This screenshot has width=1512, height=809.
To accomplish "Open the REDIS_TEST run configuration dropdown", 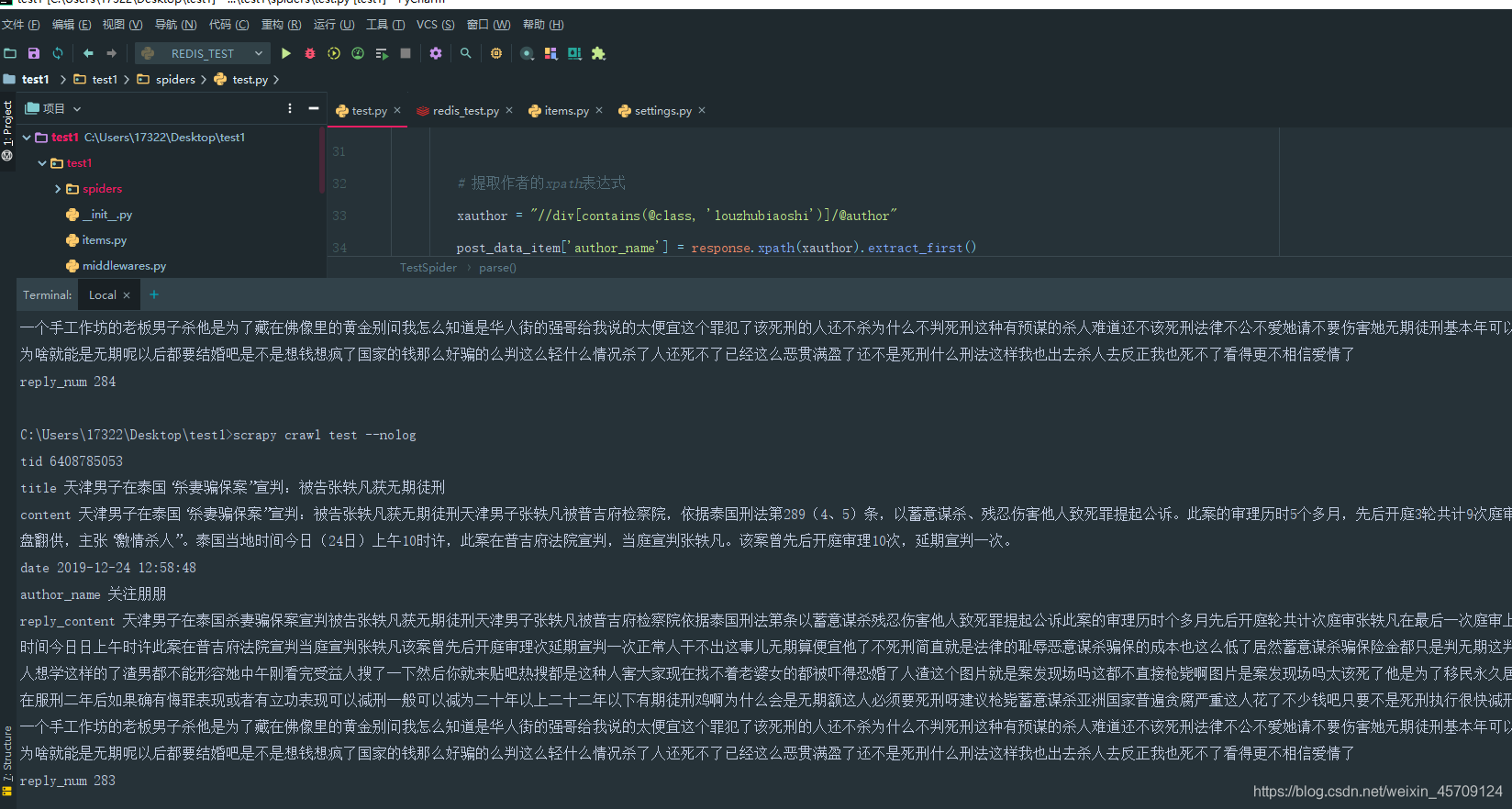I will tap(203, 53).
